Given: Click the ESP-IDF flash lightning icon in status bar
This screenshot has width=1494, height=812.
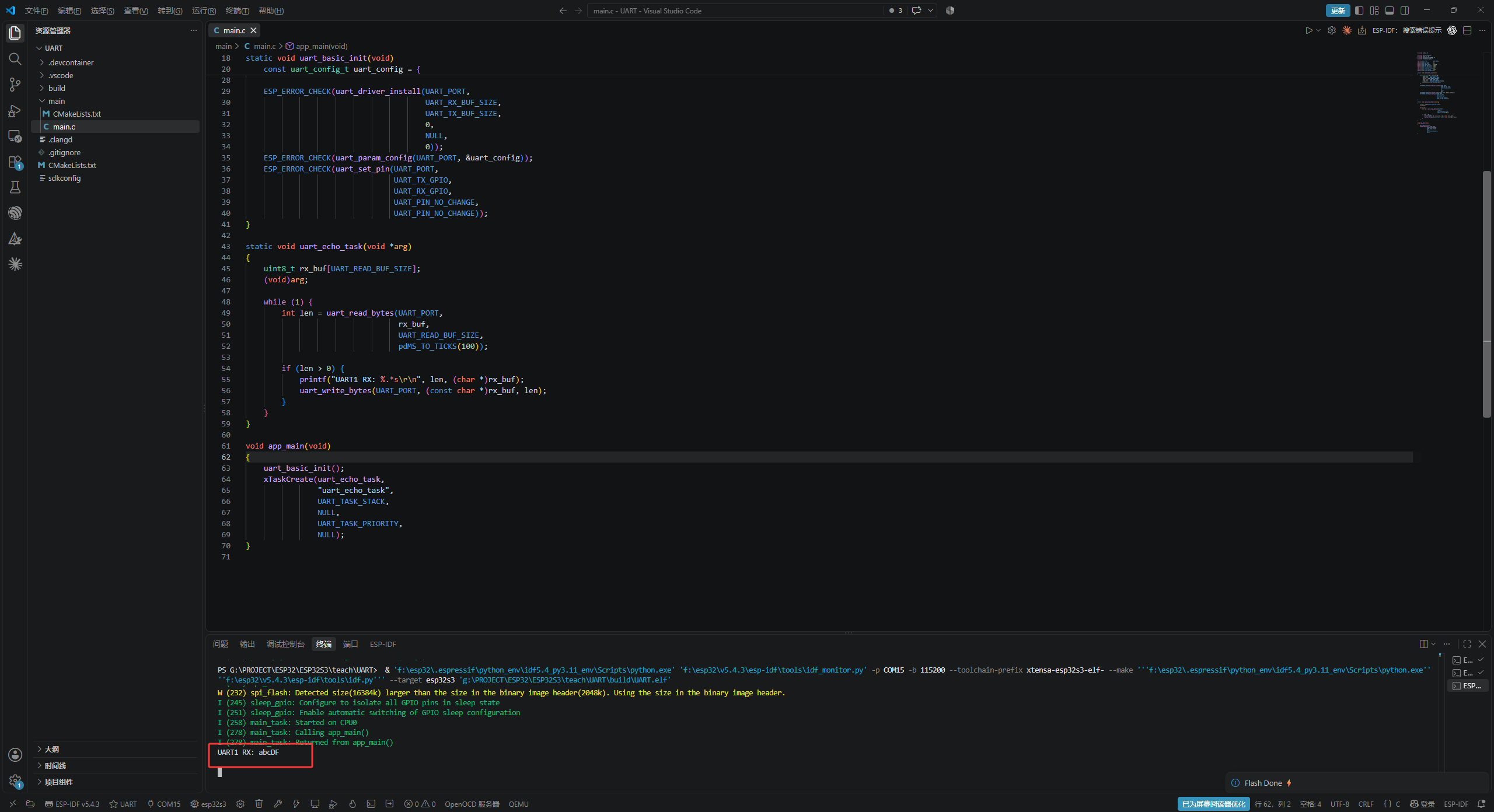Looking at the screenshot, I should [x=296, y=804].
